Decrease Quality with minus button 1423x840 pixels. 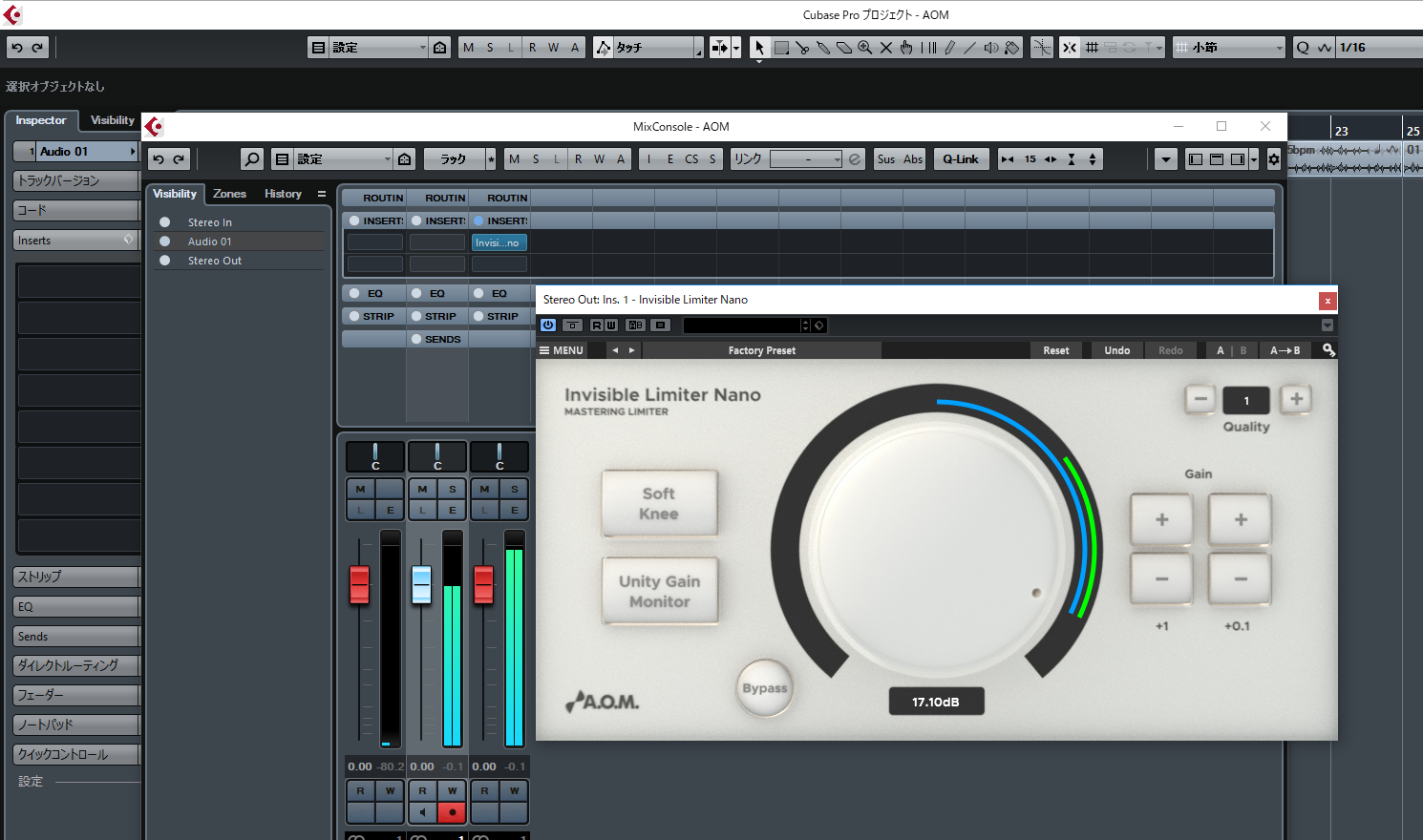[x=1200, y=399]
